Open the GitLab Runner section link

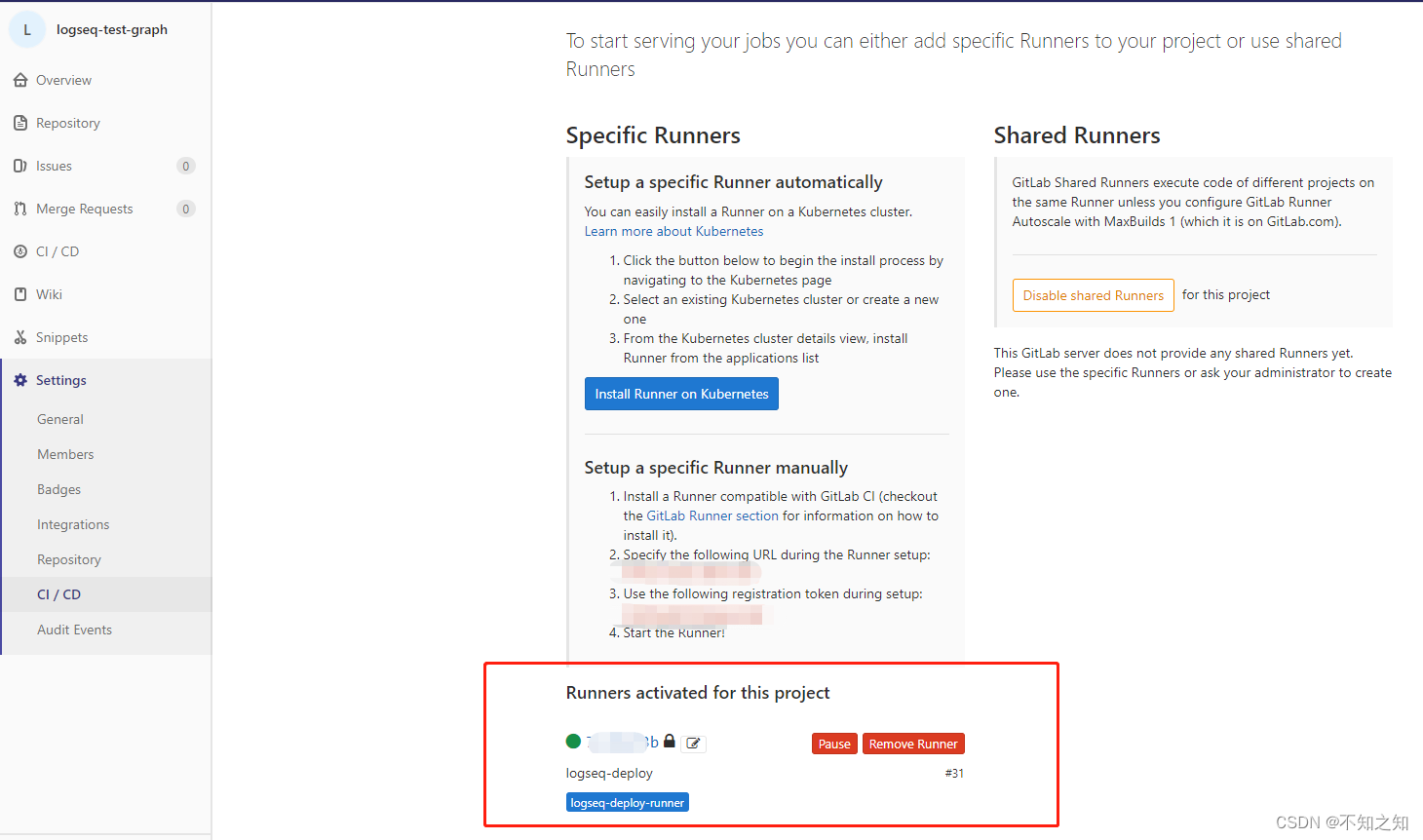pos(712,515)
